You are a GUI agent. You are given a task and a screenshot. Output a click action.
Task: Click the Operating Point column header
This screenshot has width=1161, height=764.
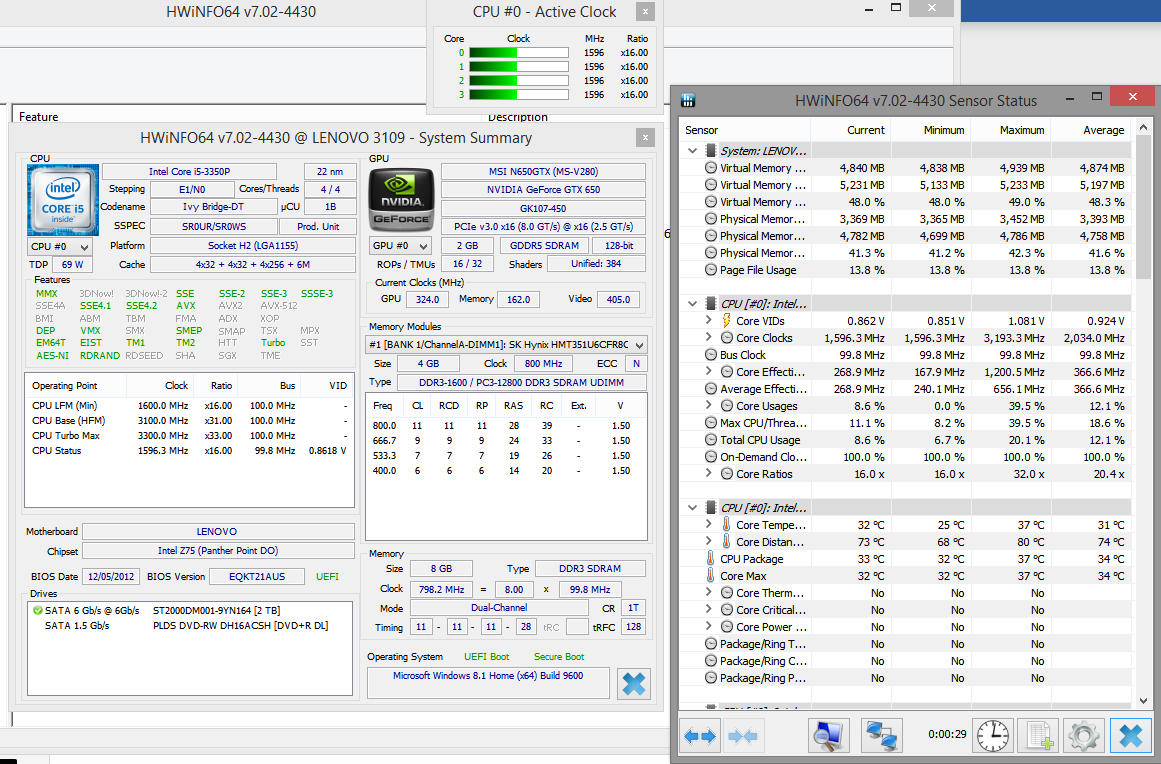pyautogui.click(x=76, y=386)
